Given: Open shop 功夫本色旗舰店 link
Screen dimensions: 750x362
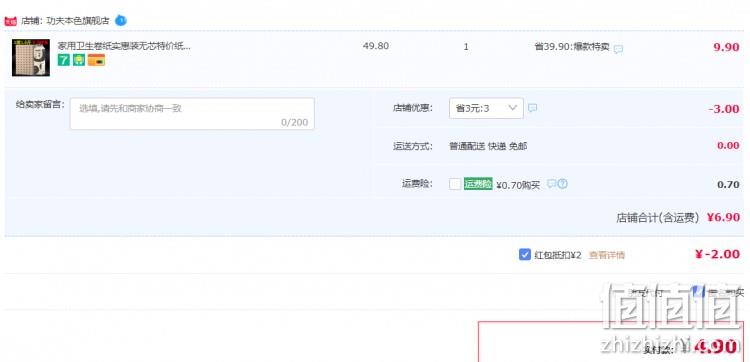Looking at the screenshot, I should [x=77, y=21].
